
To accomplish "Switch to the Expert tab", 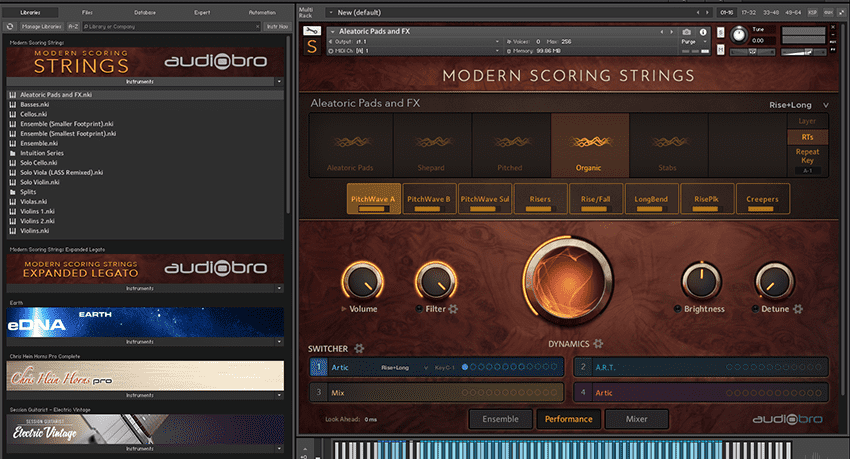I will (202, 12).
